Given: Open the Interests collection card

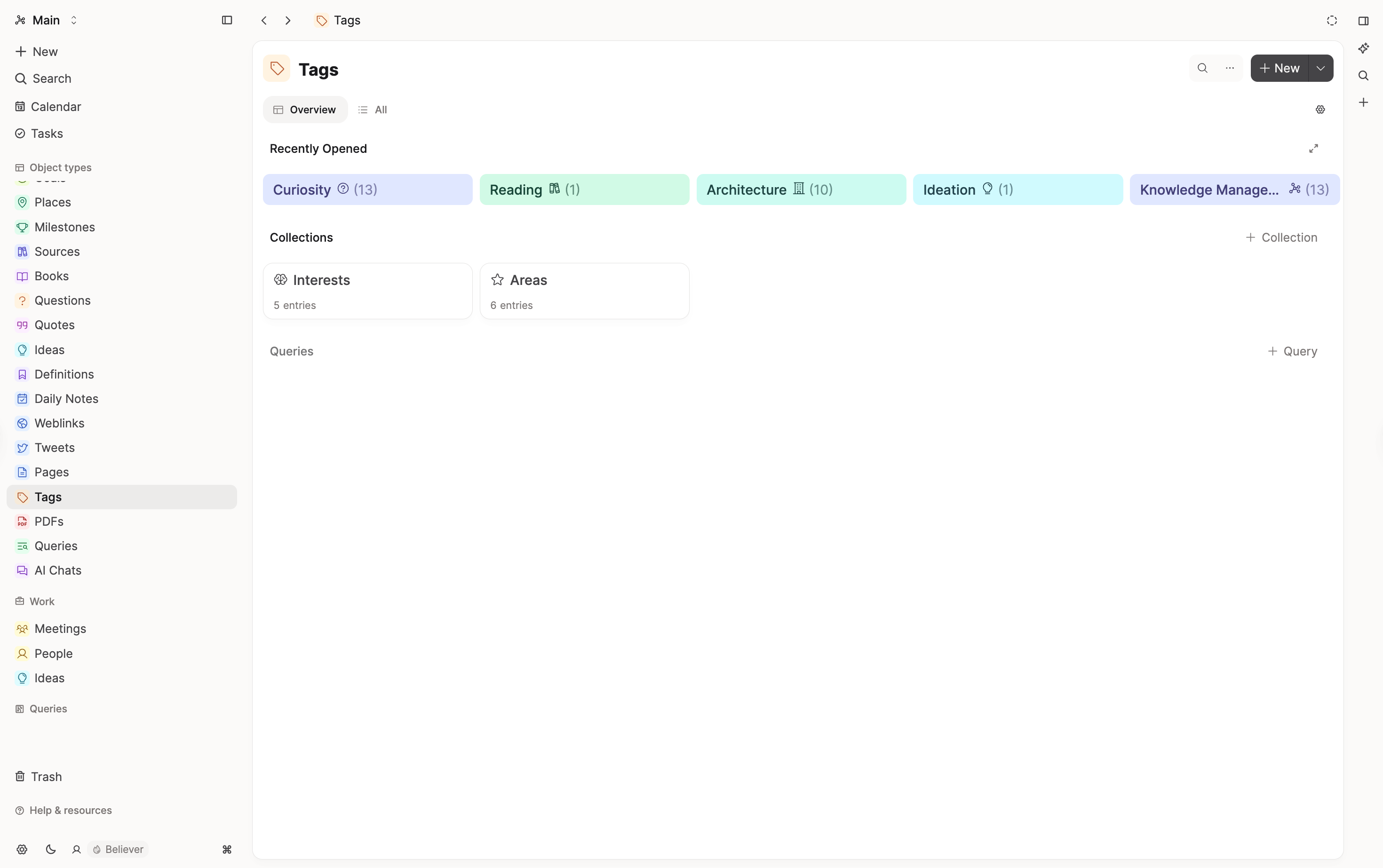Looking at the screenshot, I should (x=367, y=291).
